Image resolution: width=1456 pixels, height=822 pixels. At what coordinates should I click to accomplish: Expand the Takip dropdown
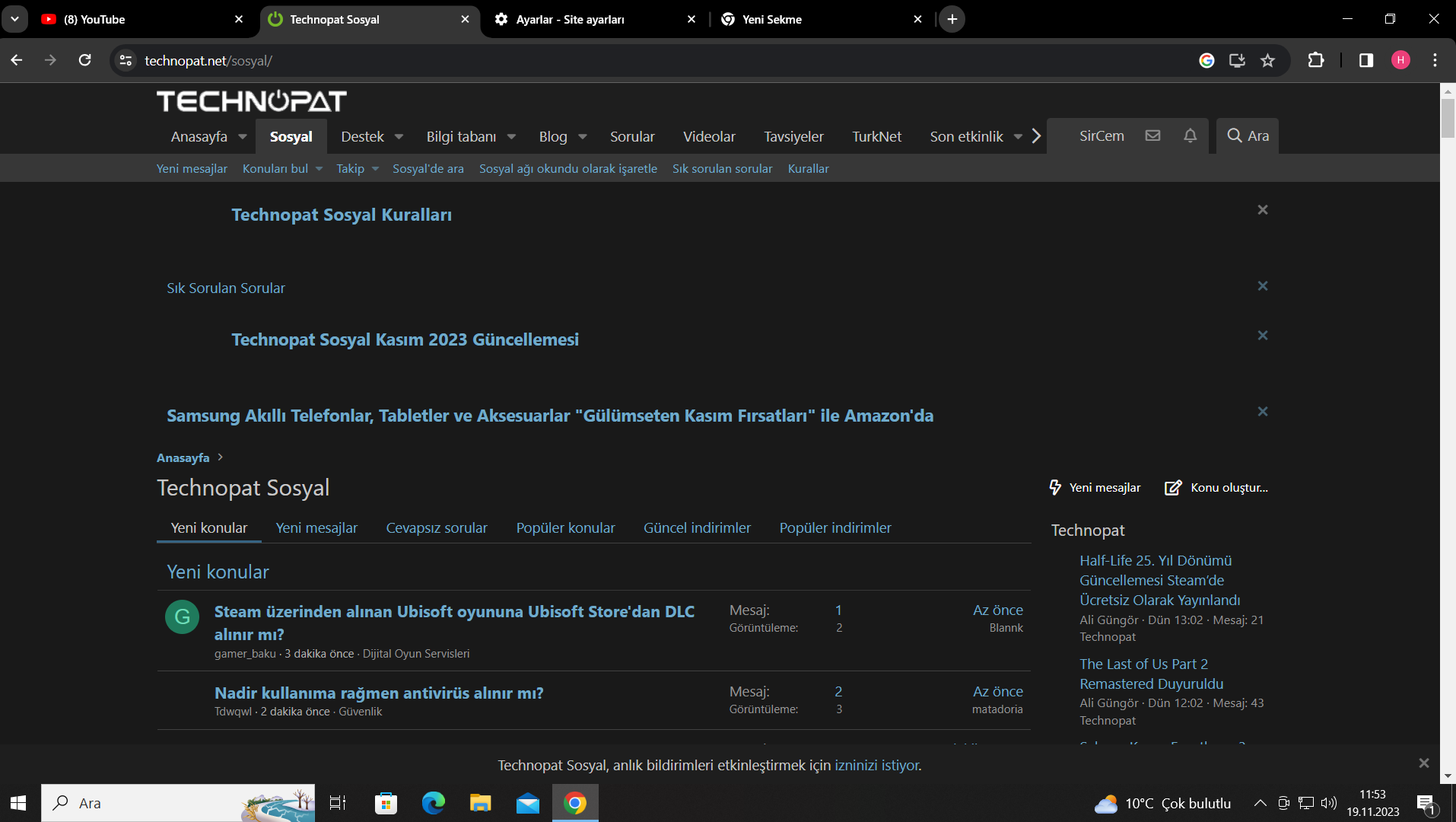[x=375, y=169]
